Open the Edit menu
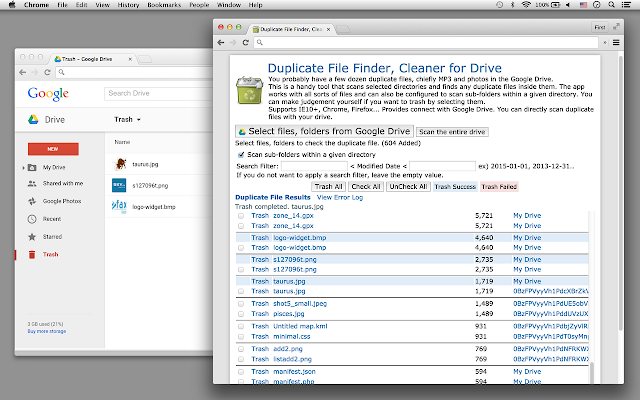This screenshot has width=640, height=400. [82, 5]
